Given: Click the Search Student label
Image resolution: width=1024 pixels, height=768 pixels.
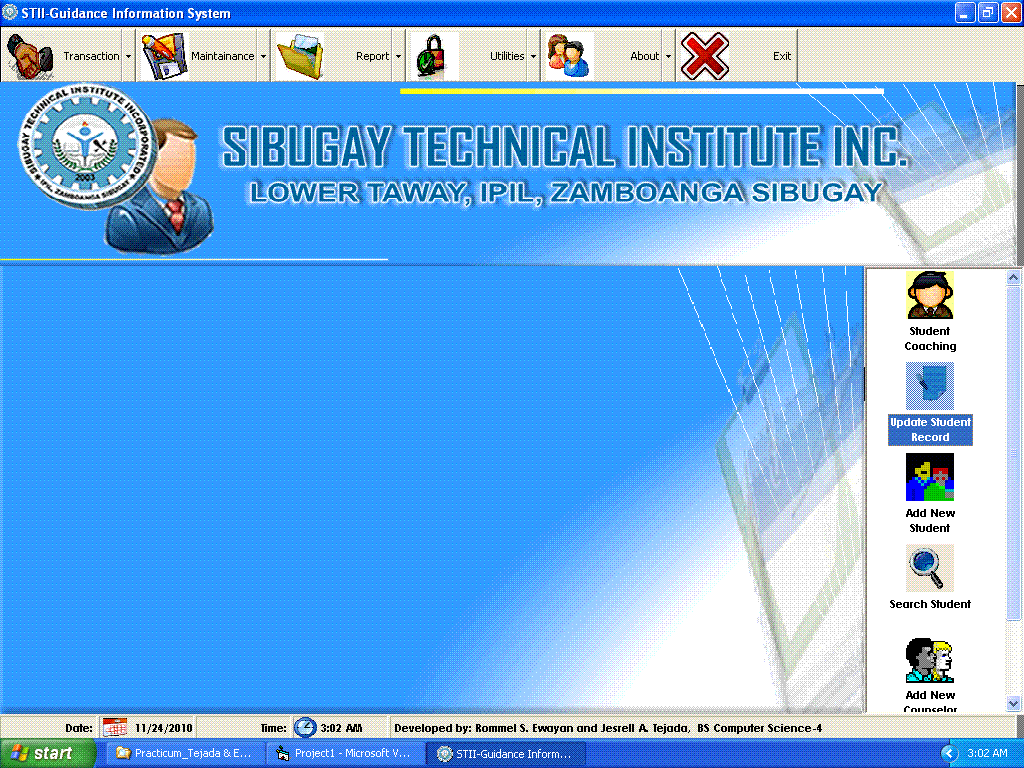Looking at the screenshot, I should pos(930,604).
